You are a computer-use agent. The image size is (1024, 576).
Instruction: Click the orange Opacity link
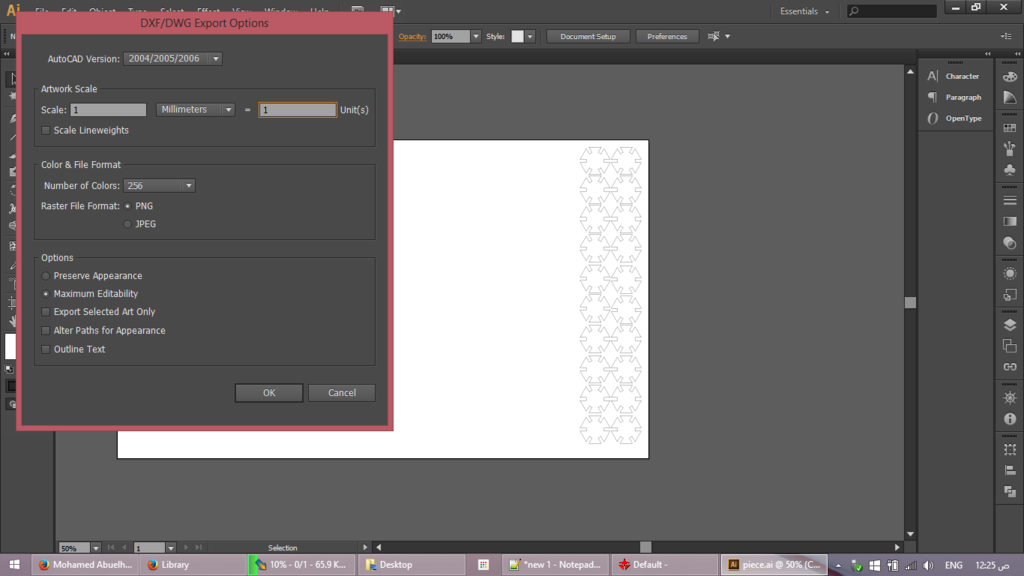pyautogui.click(x=412, y=37)
